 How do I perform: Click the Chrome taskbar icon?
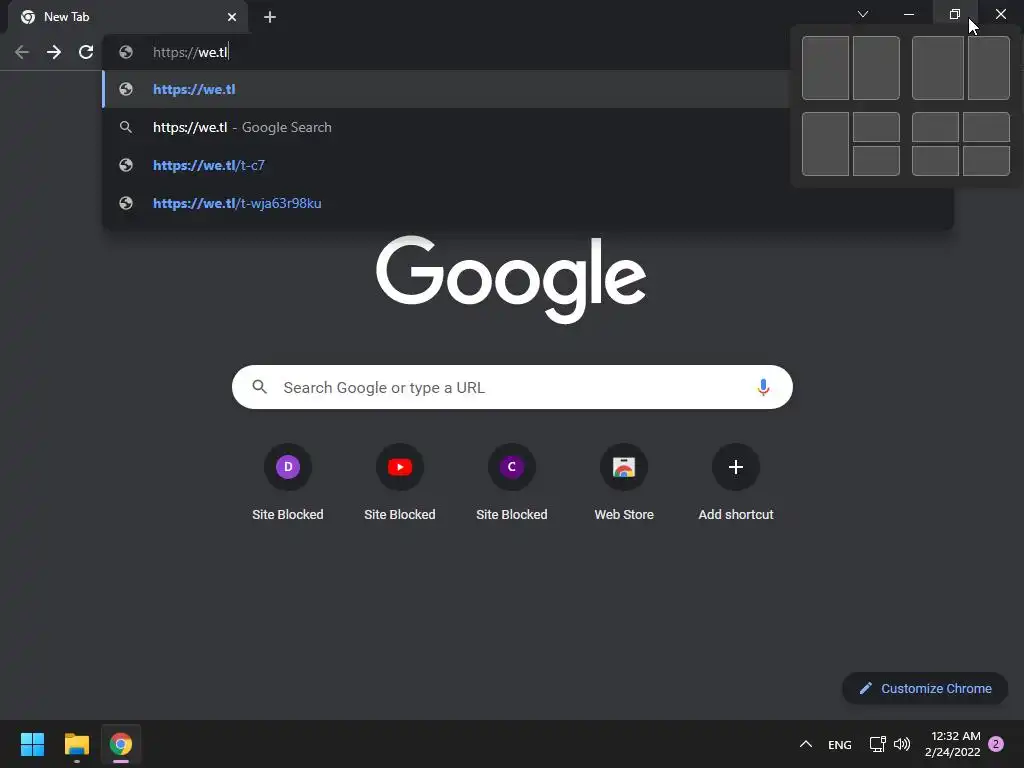(121, 744)
